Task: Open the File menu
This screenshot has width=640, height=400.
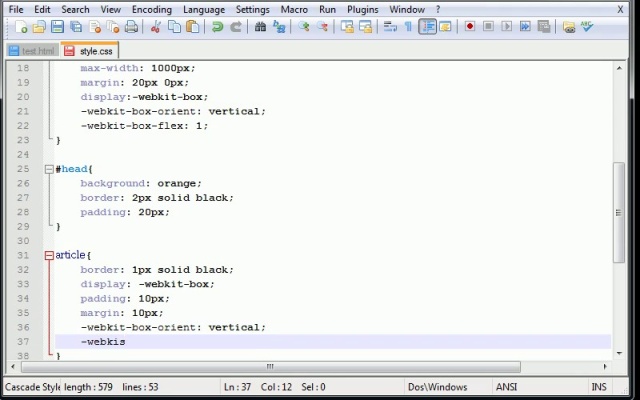Action: (16, 9)
